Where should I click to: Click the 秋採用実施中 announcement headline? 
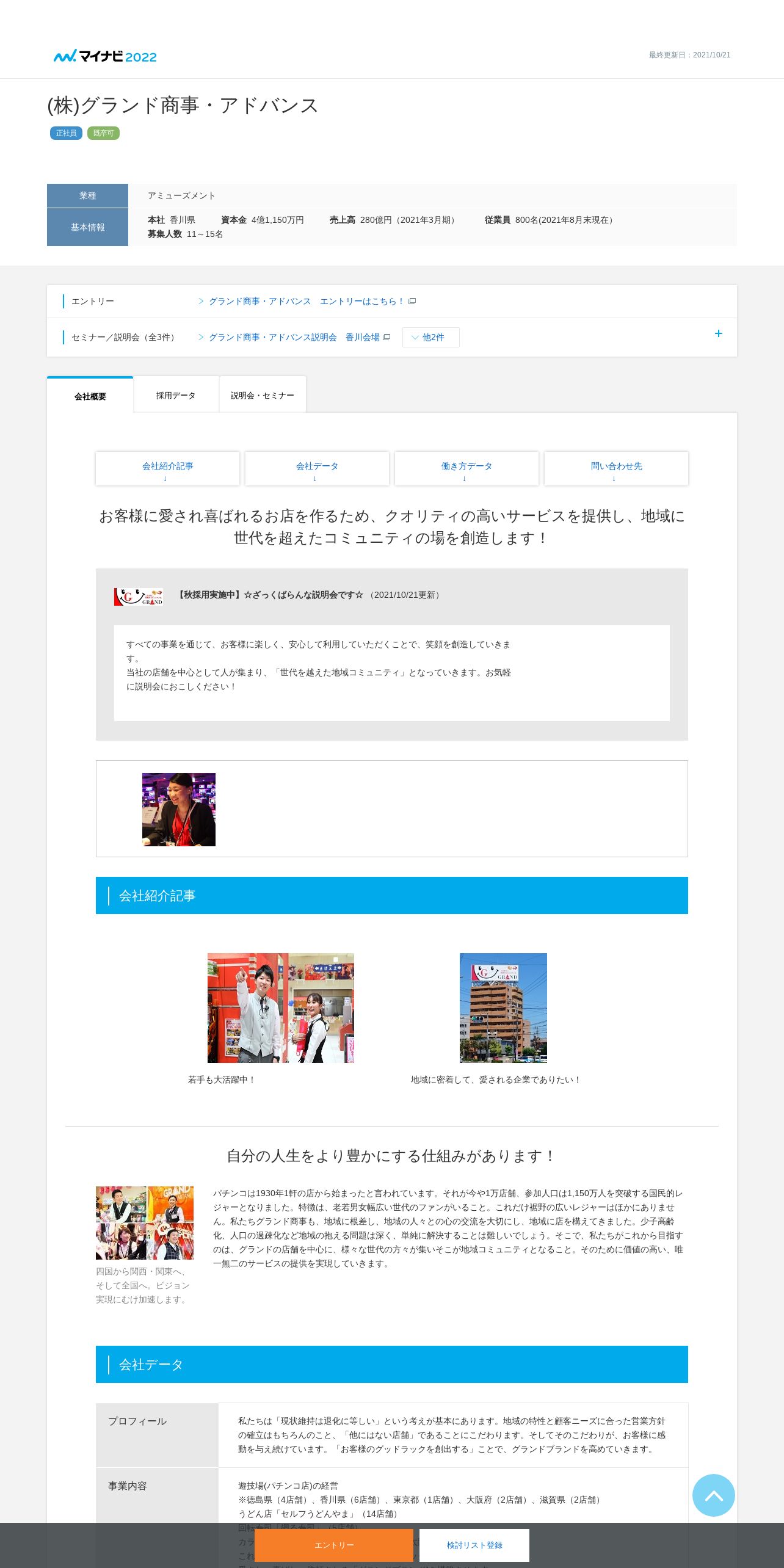click(270, 595)
